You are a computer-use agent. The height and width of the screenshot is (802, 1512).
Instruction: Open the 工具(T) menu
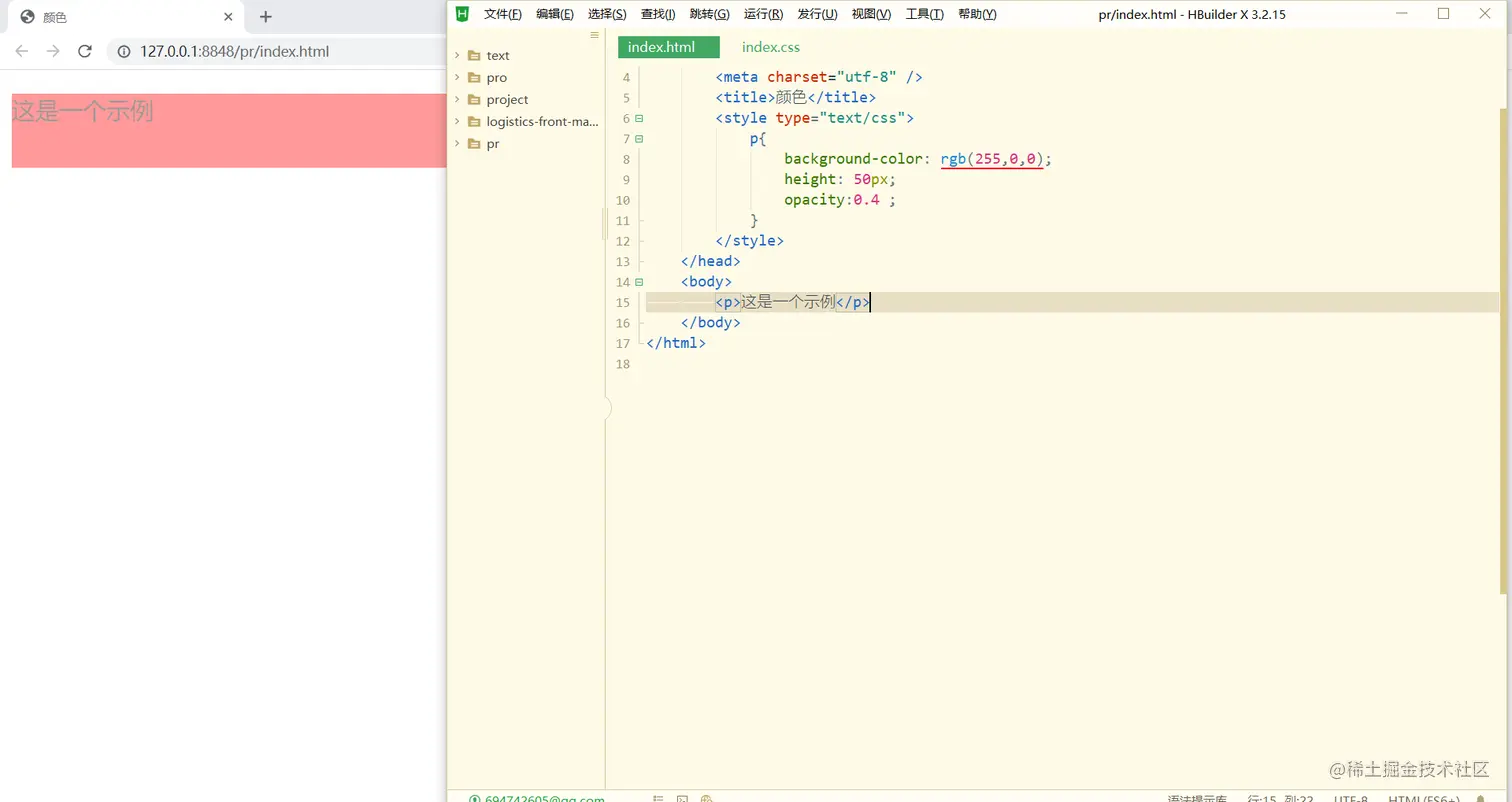(924, 14)
